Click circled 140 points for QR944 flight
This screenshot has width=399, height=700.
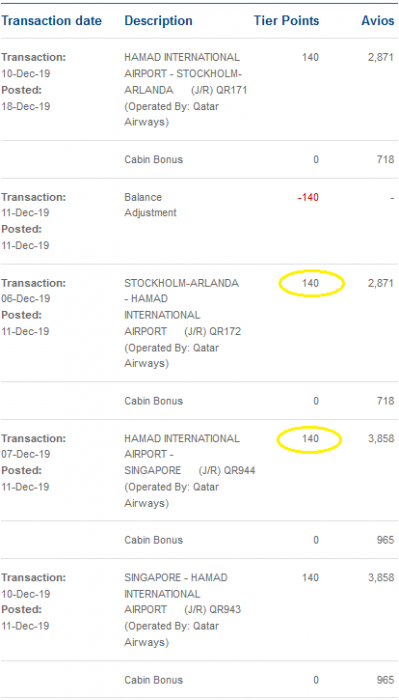point(309,438)
